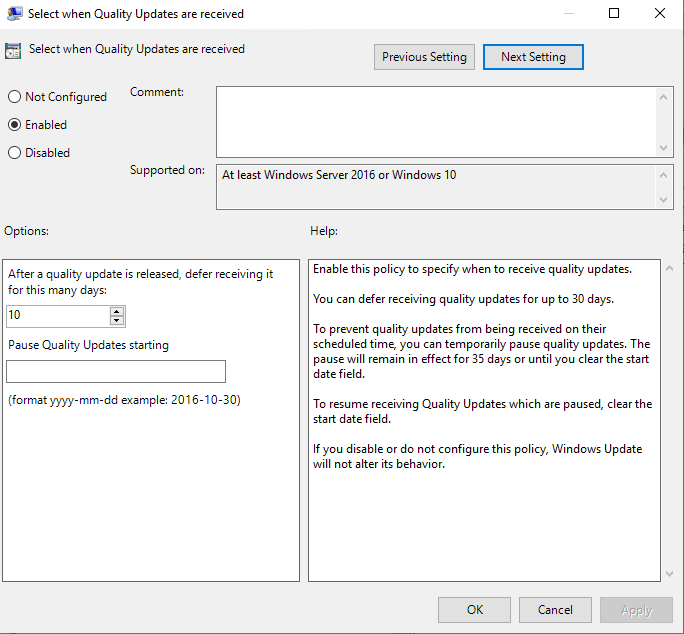
Task: Close the dialog window
Action: click(x=660, y=13)
